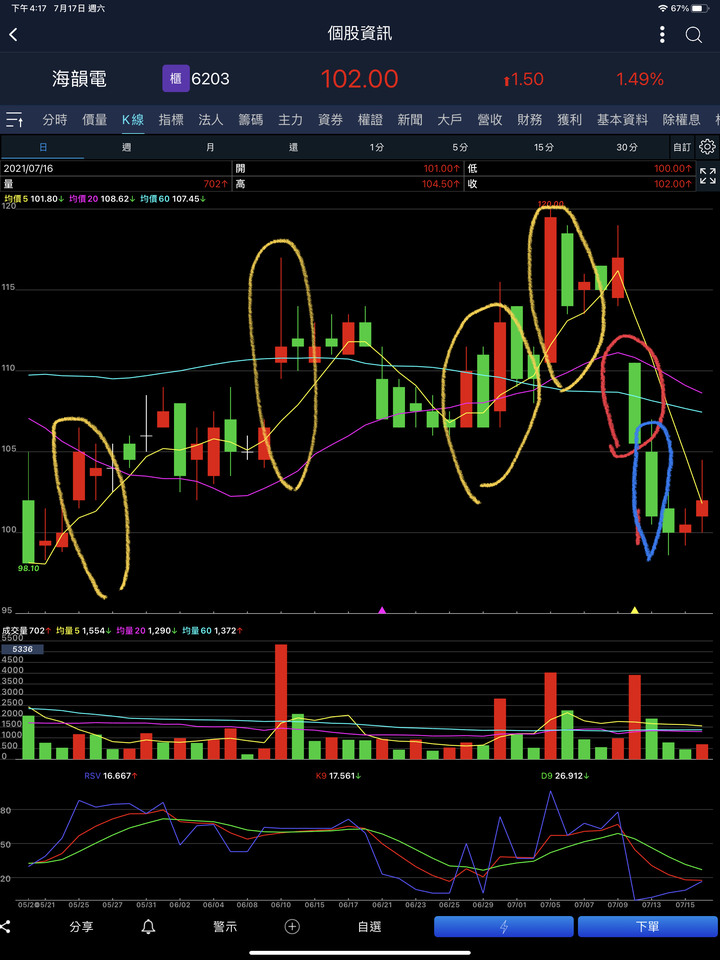Select the 15分 interval
The width and height of the screenshot is (720, 960).
click(543, 147)
